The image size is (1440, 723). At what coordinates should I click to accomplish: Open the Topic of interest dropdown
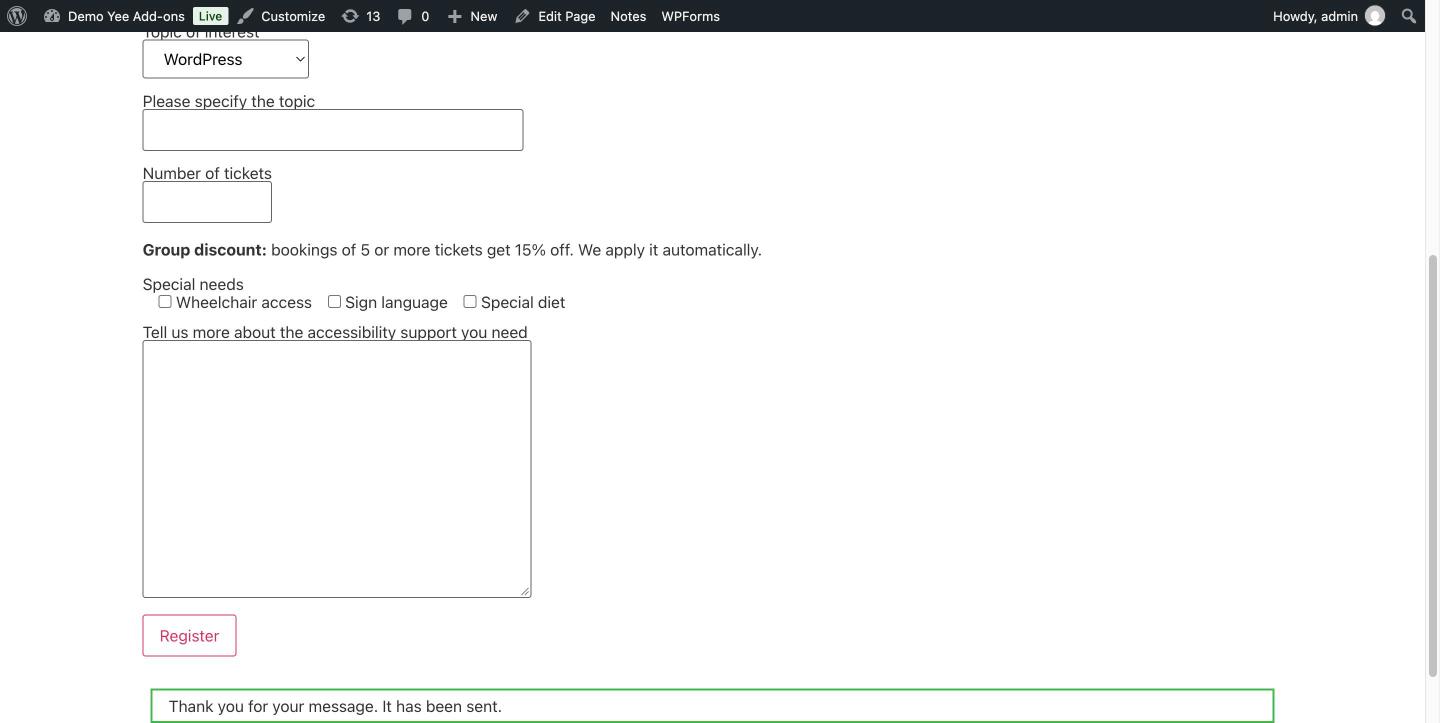226,59
